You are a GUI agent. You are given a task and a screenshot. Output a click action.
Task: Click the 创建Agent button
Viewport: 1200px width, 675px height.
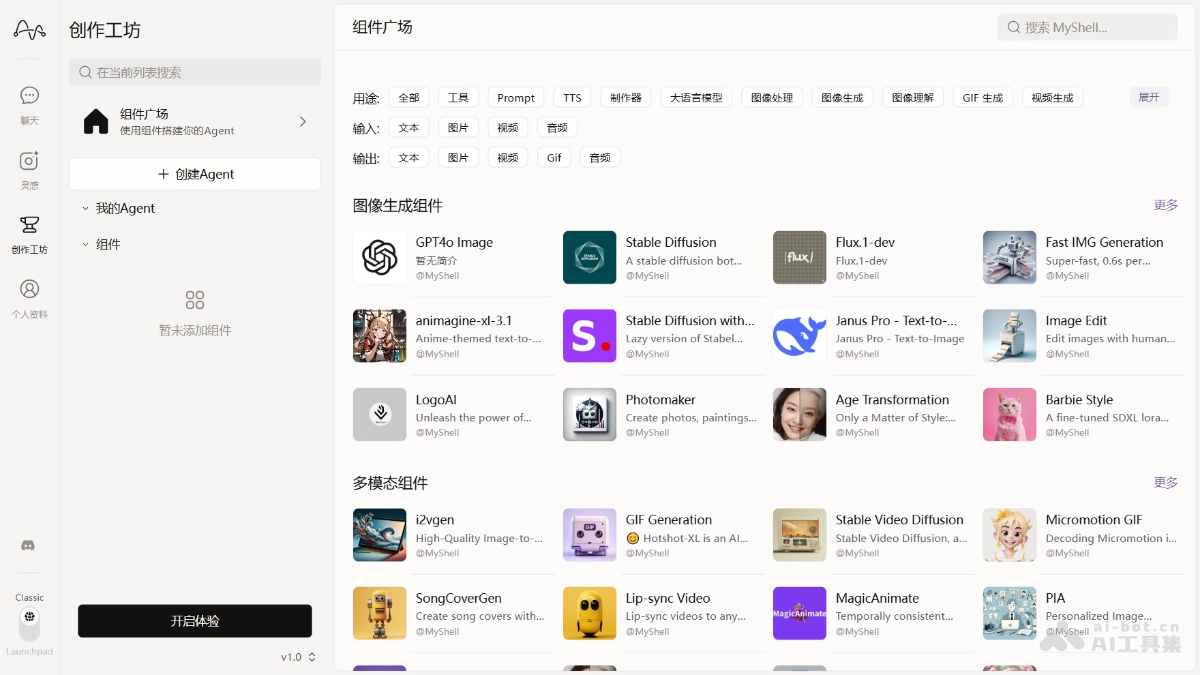tap(195, 174)
